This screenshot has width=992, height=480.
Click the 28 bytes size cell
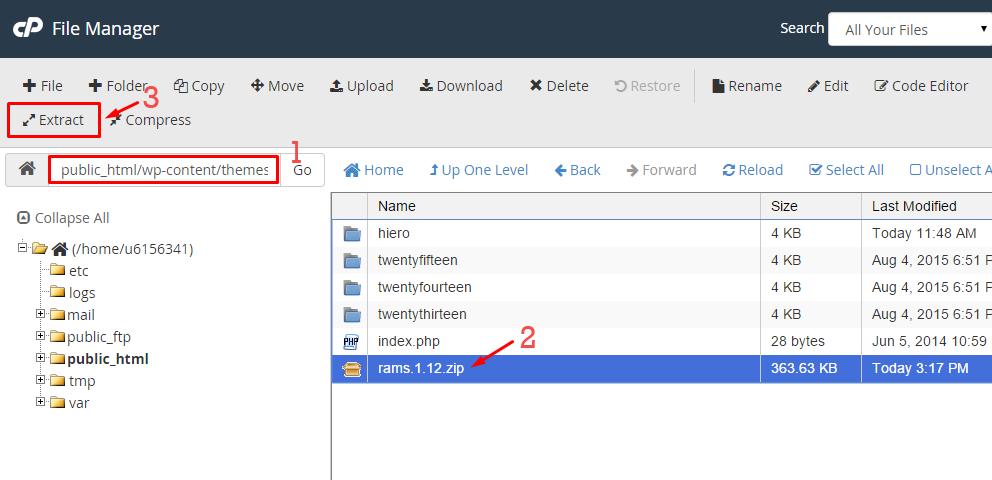tap(810, 342)
